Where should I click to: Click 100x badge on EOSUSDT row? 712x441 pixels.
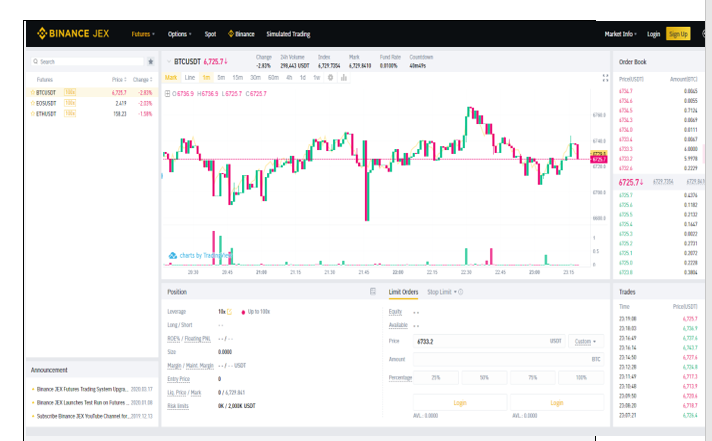click(70, 103)
